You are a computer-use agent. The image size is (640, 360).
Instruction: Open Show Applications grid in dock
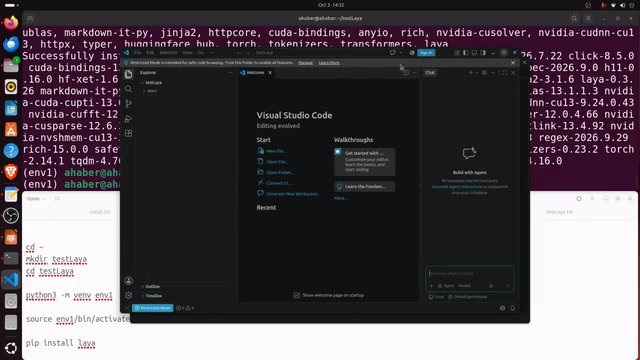(x=11, y=348)
